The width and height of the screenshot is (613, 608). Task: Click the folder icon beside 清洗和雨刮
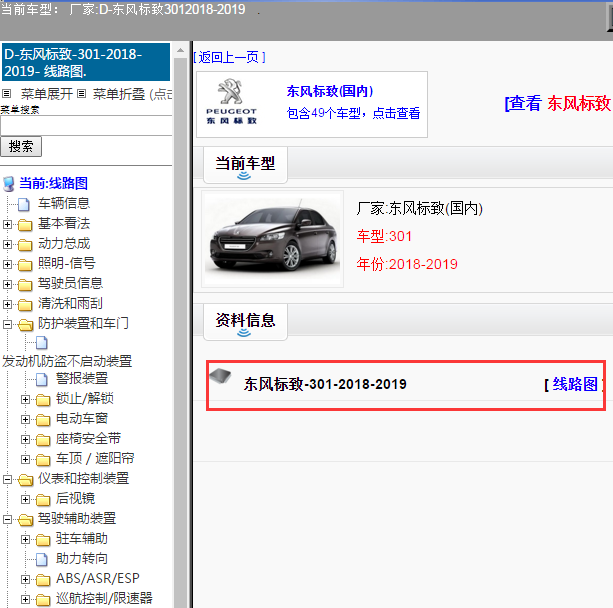(x=25, y=305)
